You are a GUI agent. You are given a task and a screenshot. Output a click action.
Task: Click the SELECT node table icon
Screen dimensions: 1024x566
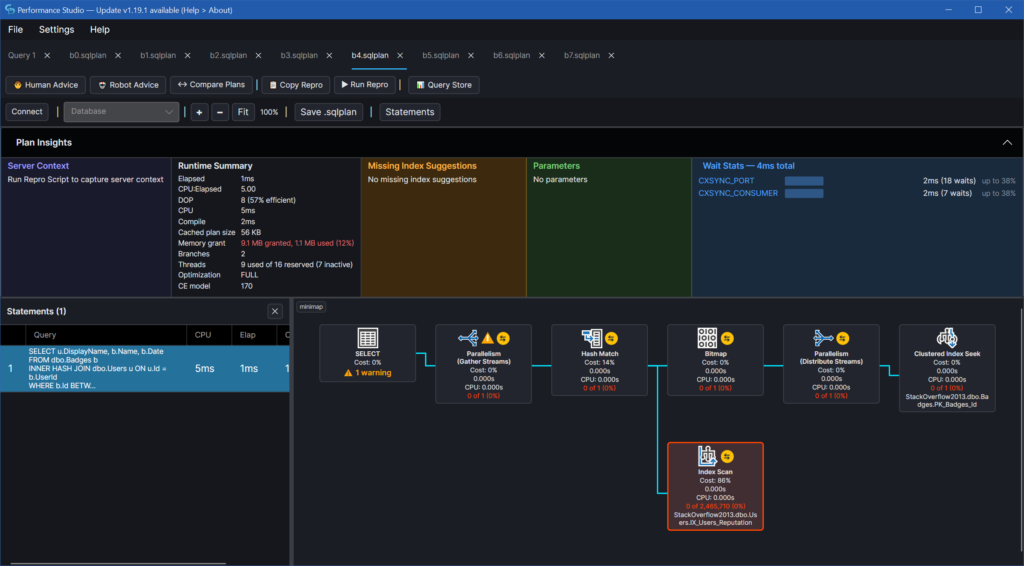pos(368,338)
